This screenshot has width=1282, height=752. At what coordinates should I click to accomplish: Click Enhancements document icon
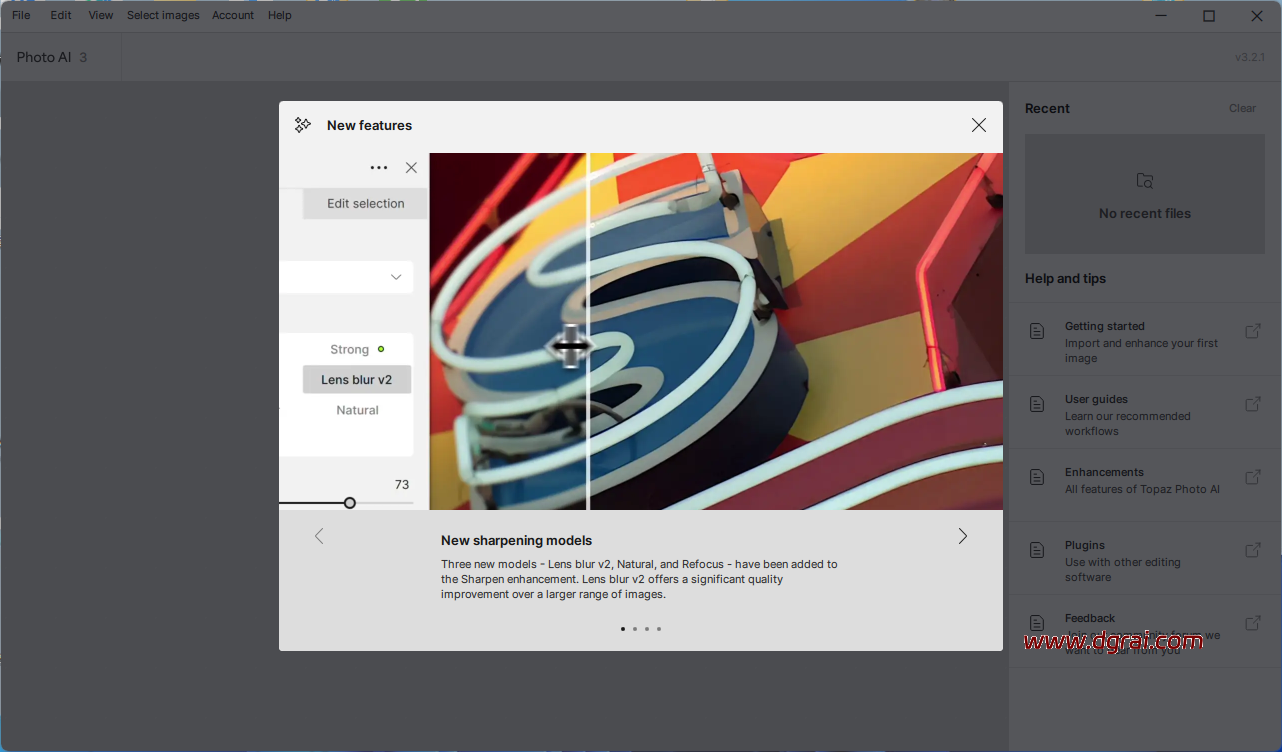click(x=1038, y=477)
